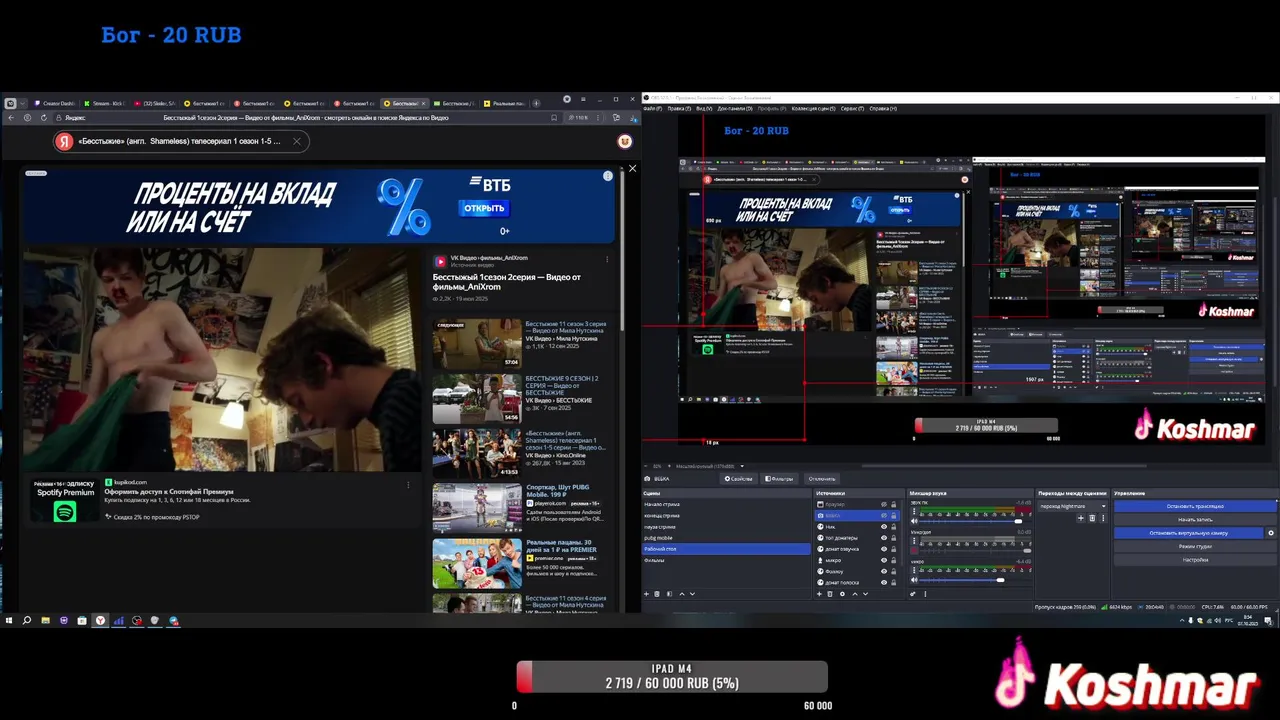Open Windows Start menu
Image resolution: width=1280 pixels, height=720 pixels.
pyautogui.click(x=8, y=620)
